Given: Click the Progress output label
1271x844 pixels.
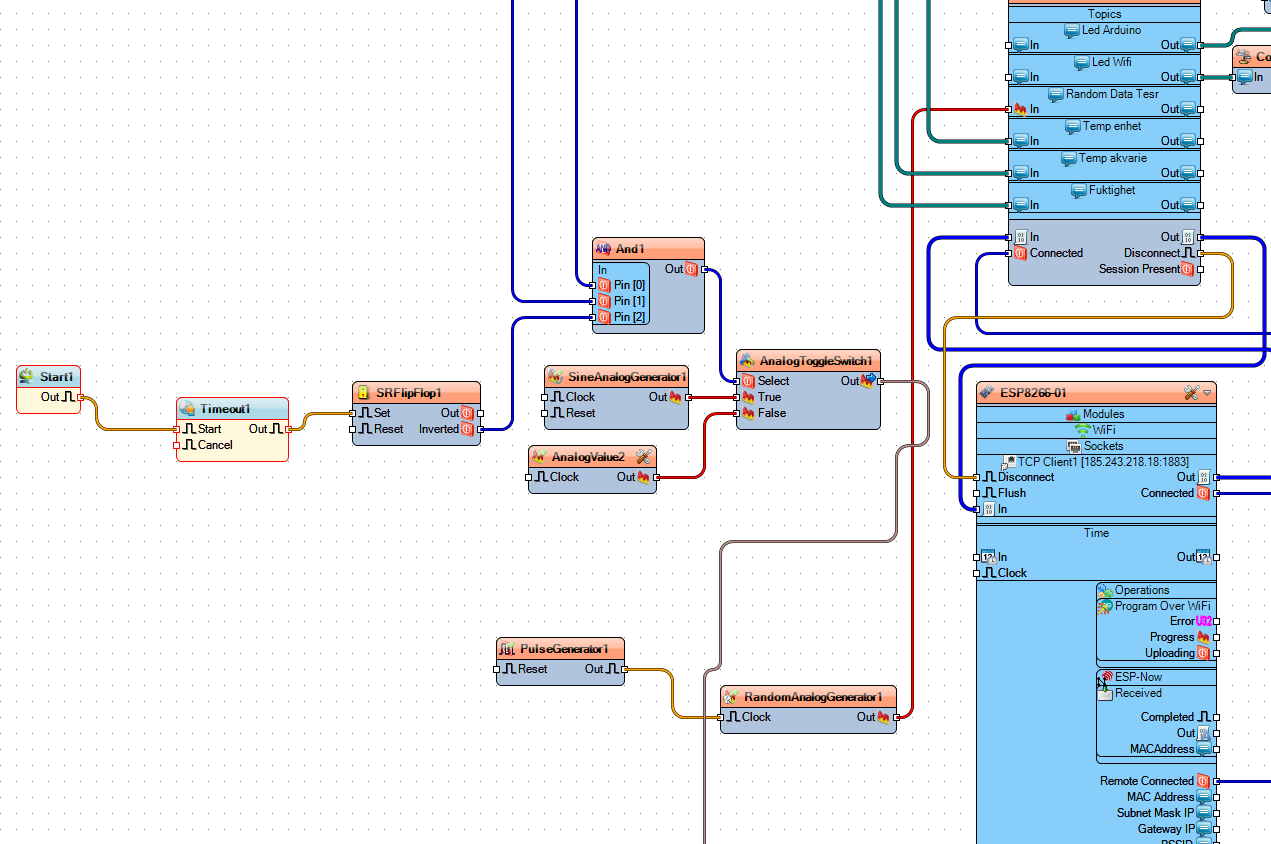Looking at the screenshot, I should click(1172, 637).
